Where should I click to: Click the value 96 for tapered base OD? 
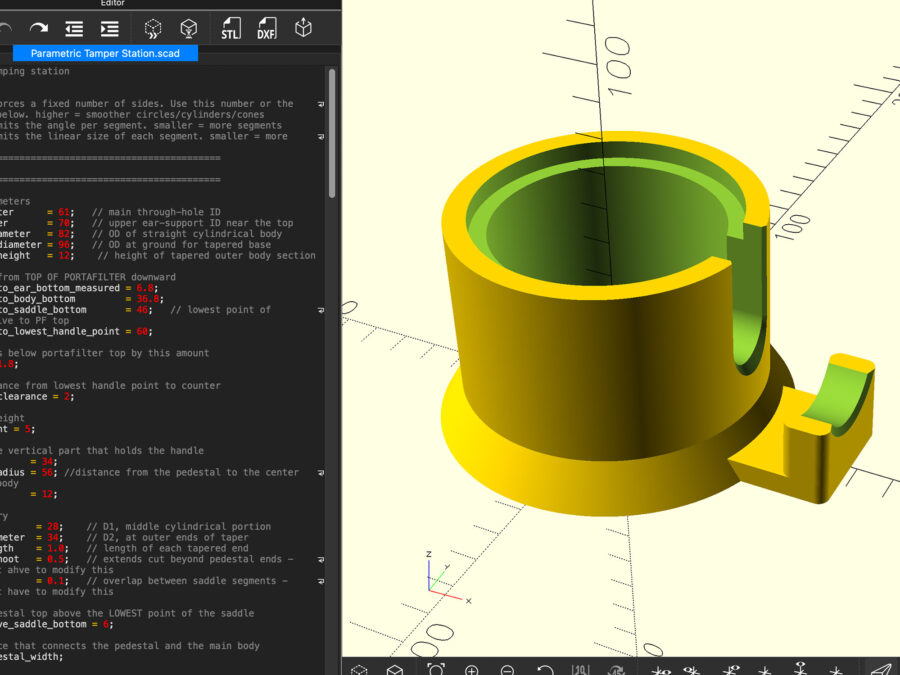pos(63,245)
